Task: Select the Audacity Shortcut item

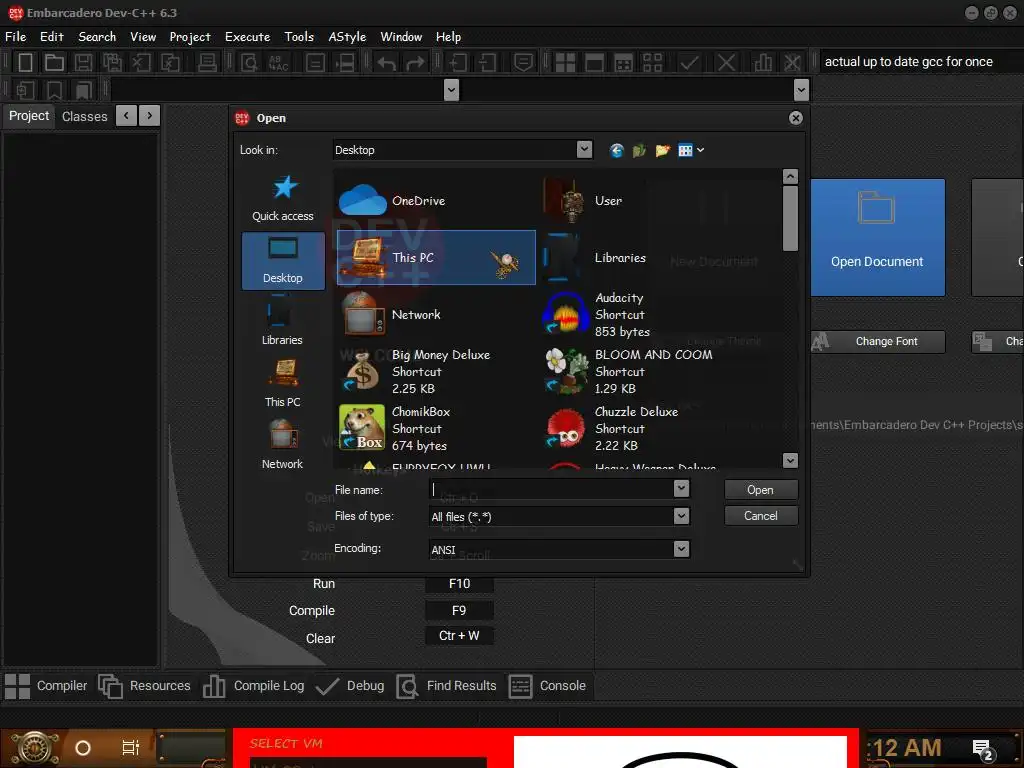Action: (x=637, y=315)
